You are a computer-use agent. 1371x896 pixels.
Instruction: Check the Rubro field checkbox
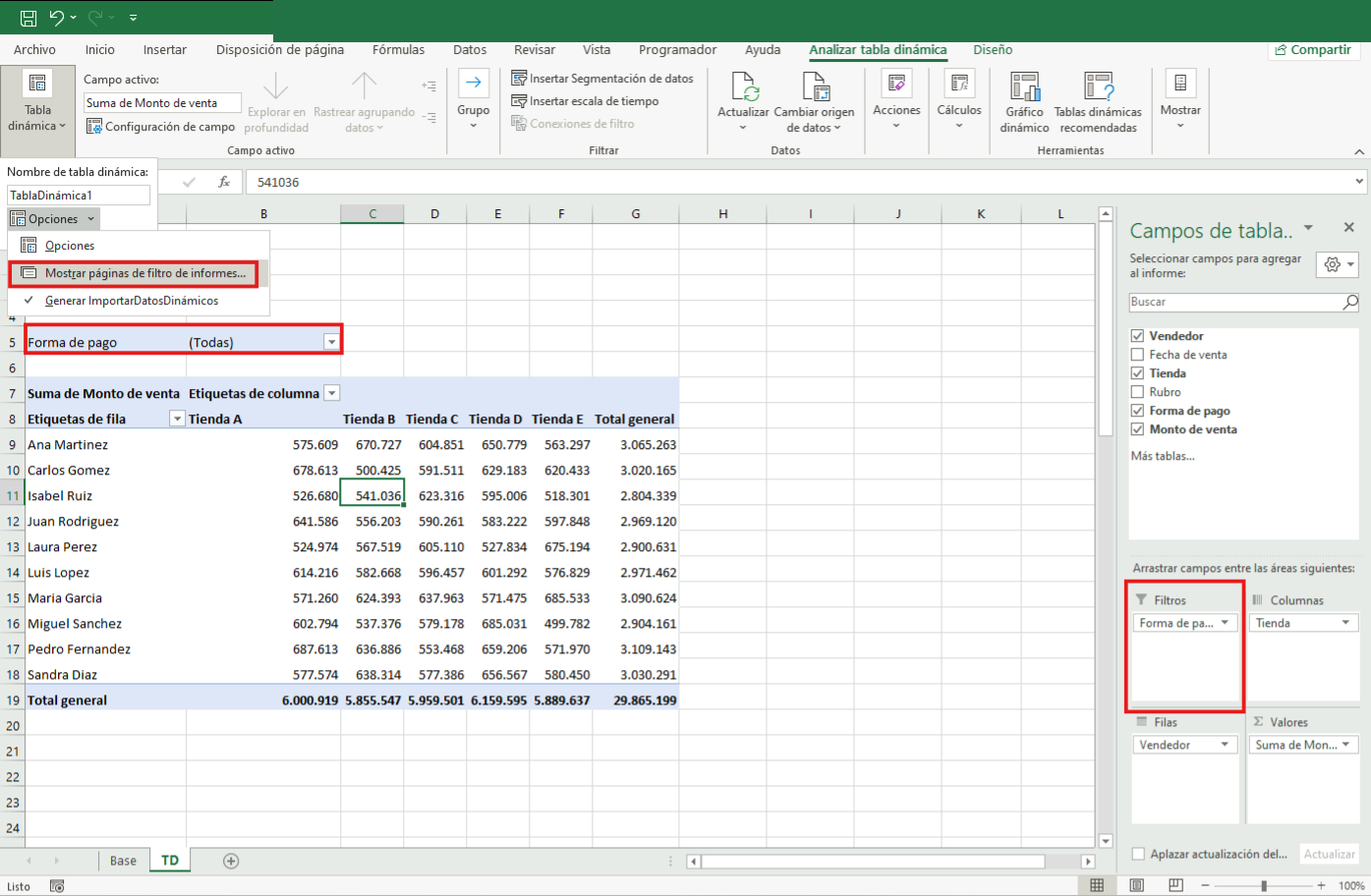(x=1137, y=392)
